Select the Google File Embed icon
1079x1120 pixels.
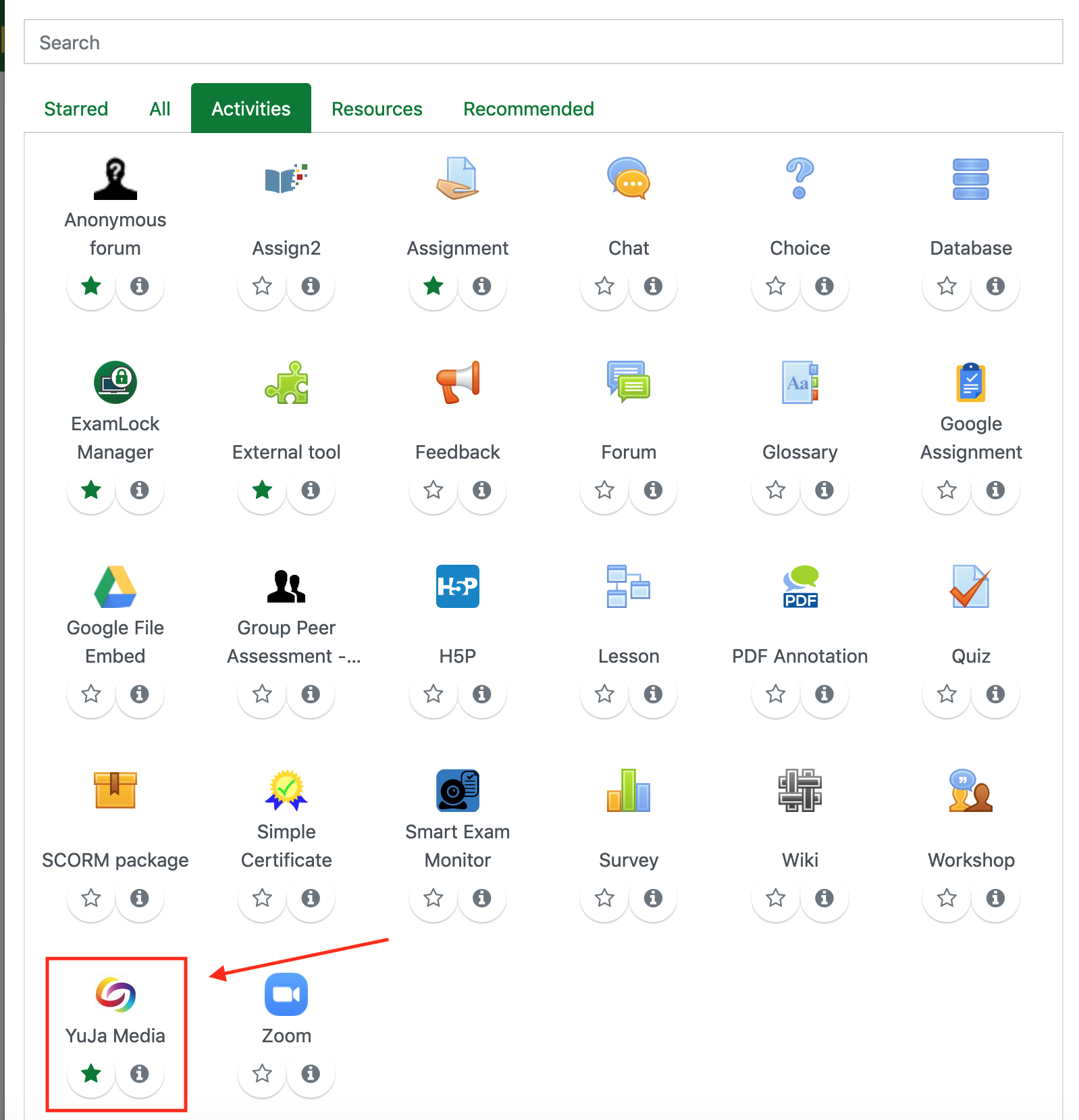click(115, 586)
